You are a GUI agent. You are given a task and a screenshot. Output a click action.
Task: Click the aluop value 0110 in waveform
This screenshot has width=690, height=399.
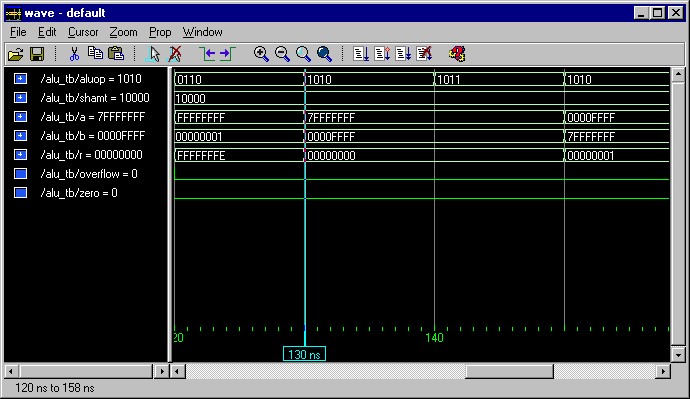[x=189, y=80]
